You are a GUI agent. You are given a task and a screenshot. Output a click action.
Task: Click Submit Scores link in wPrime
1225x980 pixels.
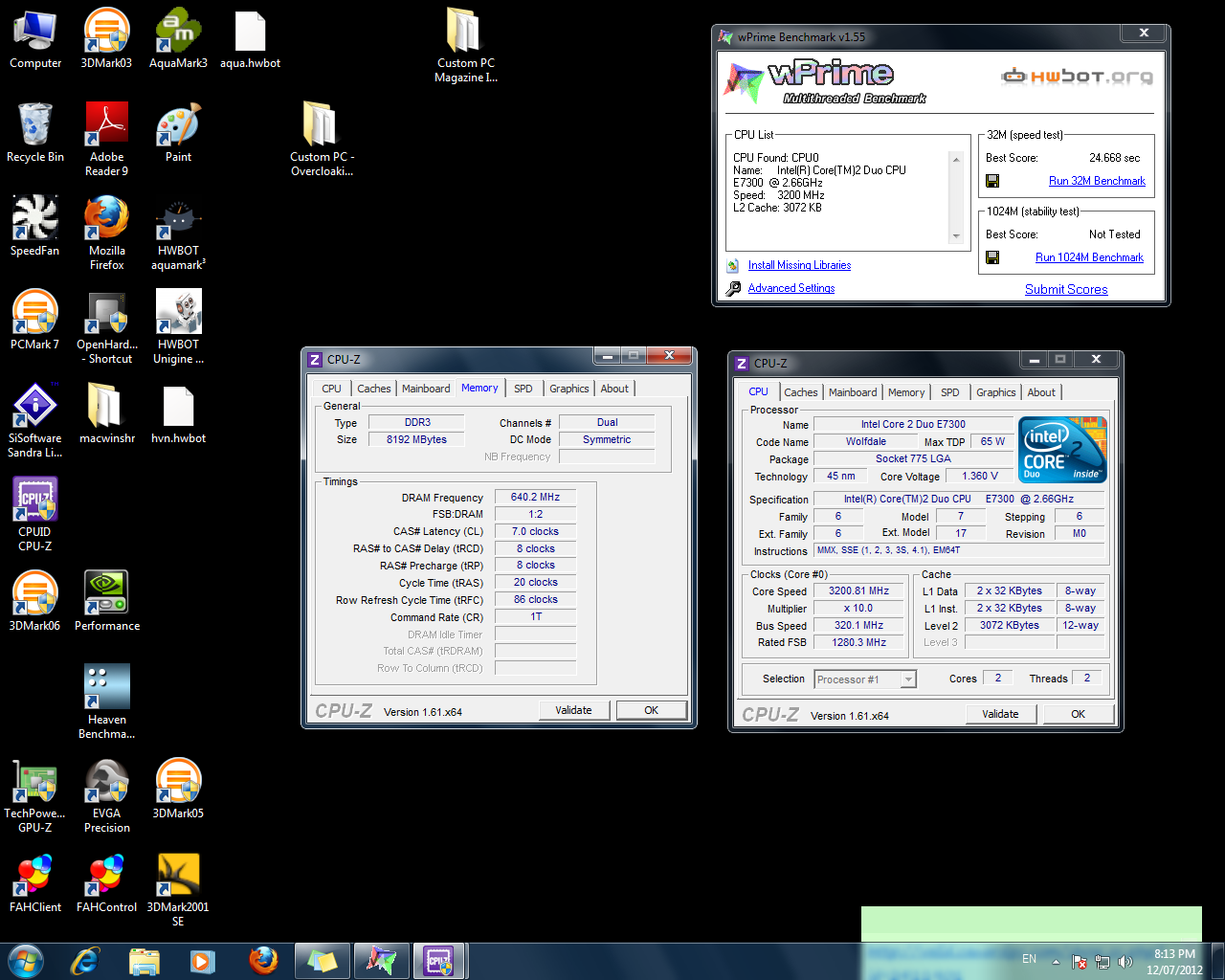[x=1066, y=289]
